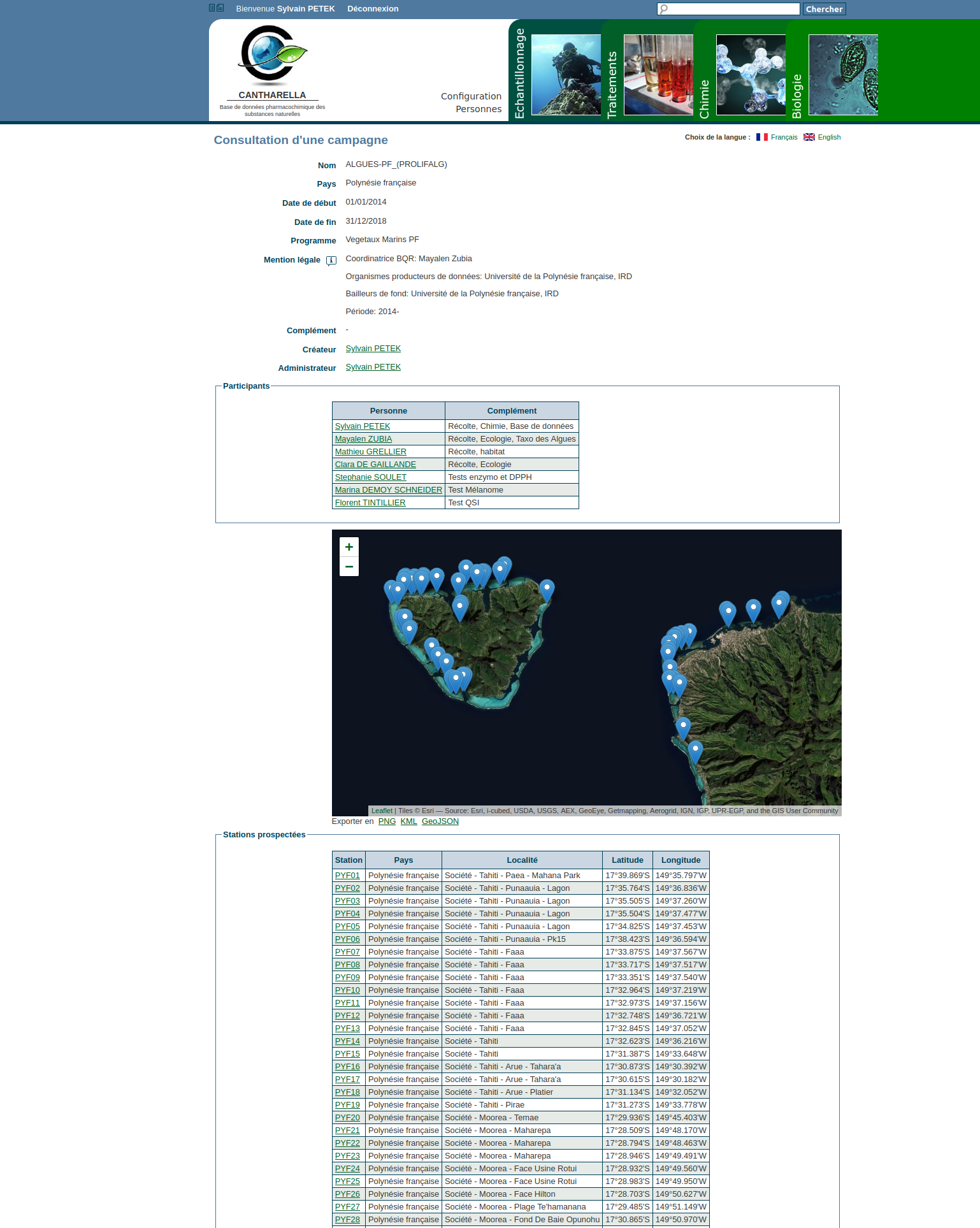Export the map as GeoJSON
The width and height of the screenshot is (980, 1228).
440,821
